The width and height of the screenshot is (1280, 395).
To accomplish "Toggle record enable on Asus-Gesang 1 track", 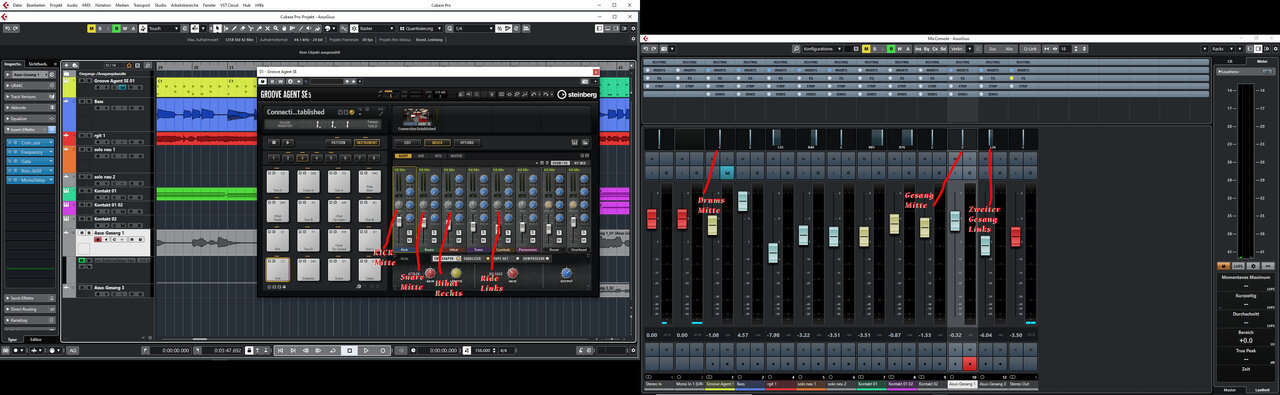I will coord(98,239).
